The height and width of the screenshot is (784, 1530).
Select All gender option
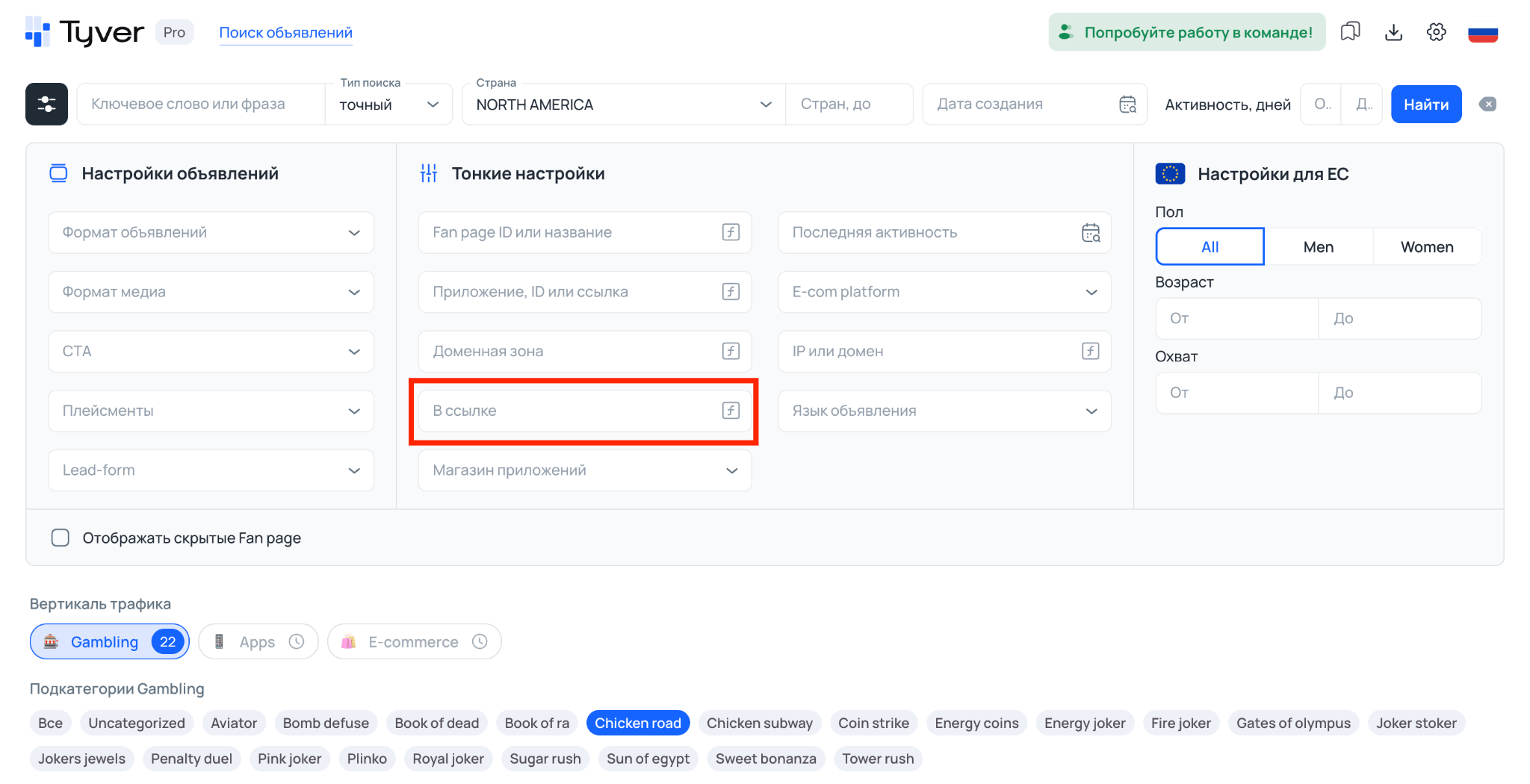tap(1210, 246)
